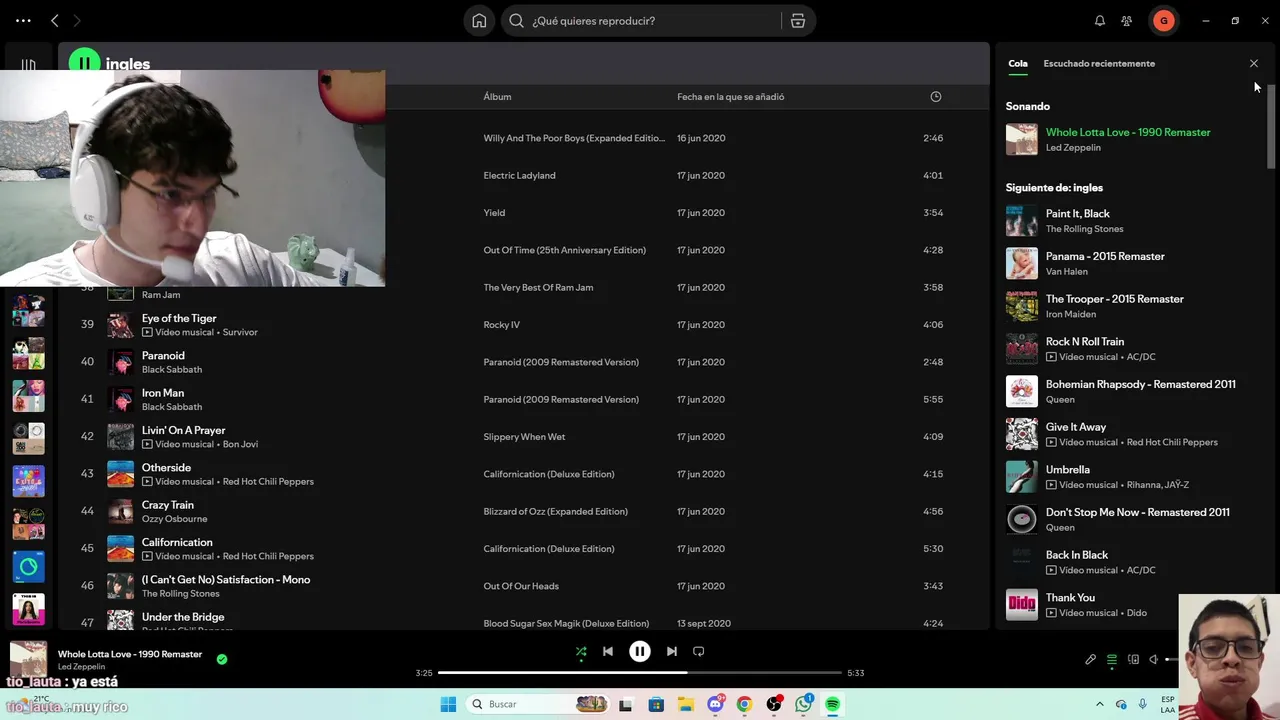
Task: Open the Browse icon in search bar
Action: (x=797, y=20)
